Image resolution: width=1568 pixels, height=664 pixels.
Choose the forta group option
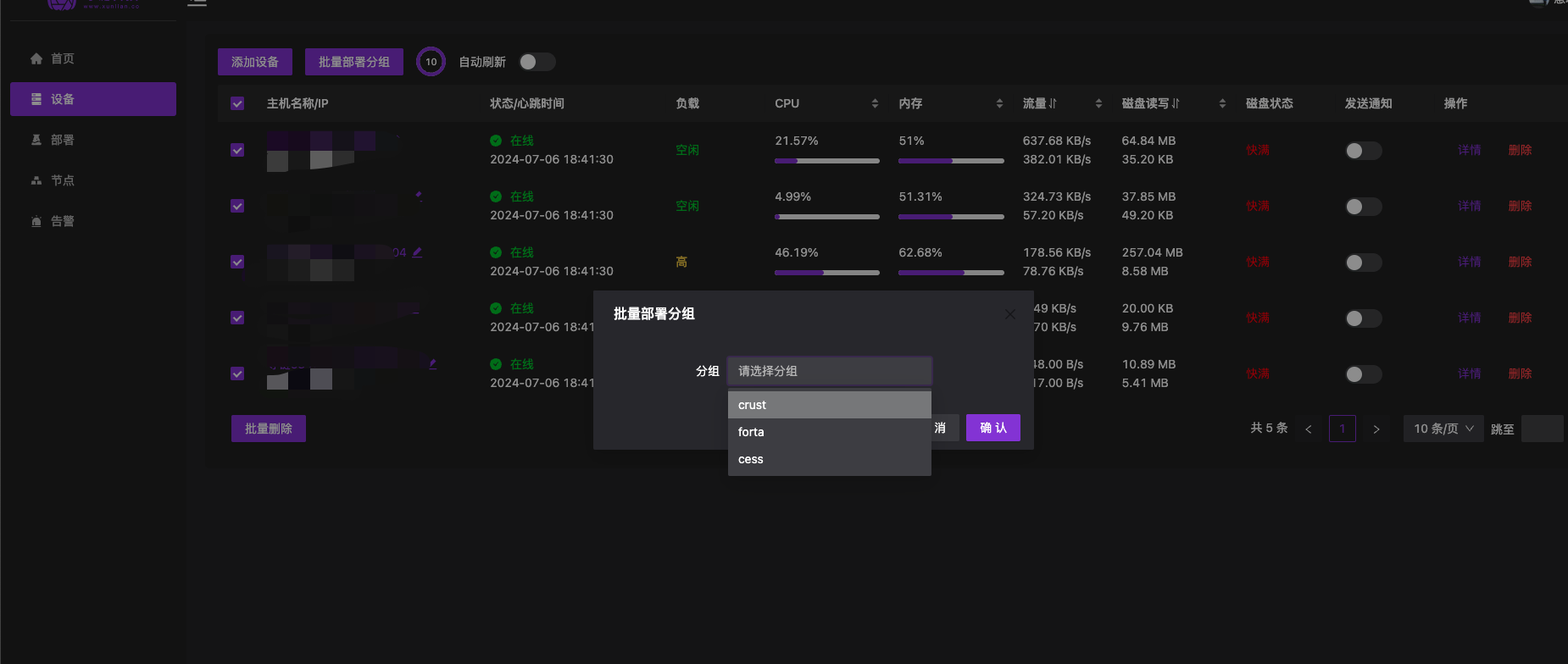pos(829,432)
